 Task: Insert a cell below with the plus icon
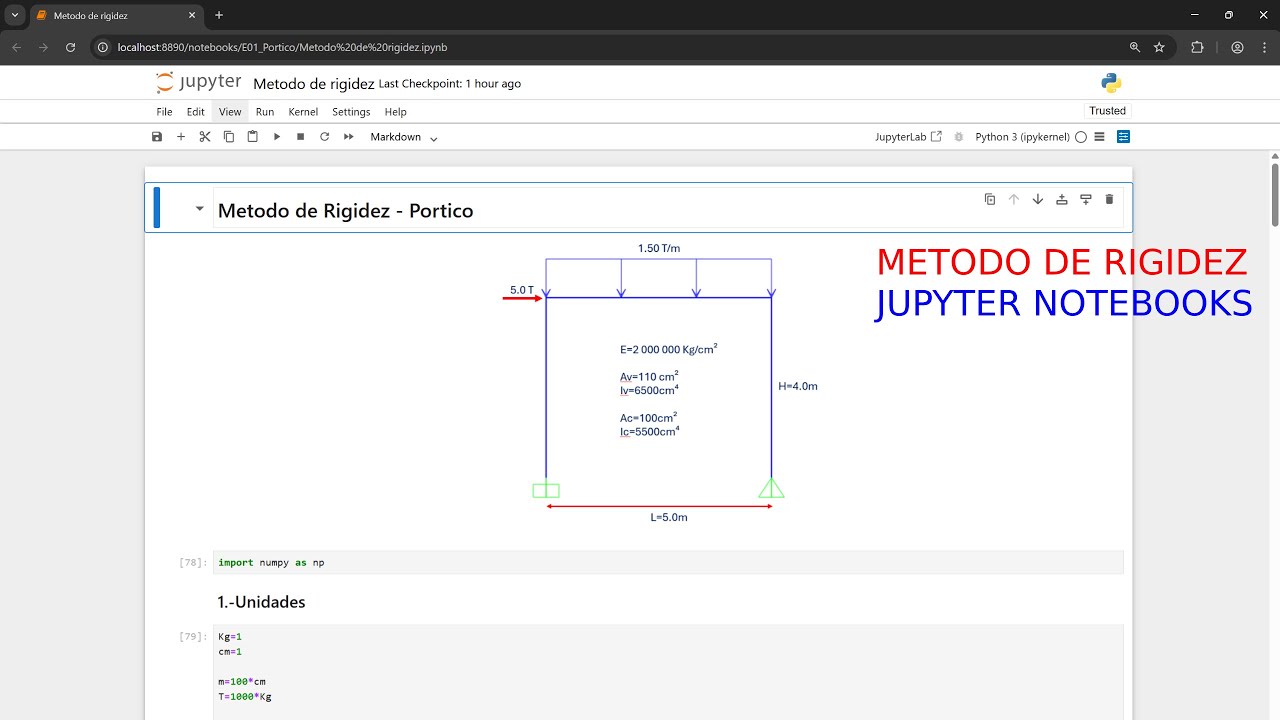click(181, 137)
